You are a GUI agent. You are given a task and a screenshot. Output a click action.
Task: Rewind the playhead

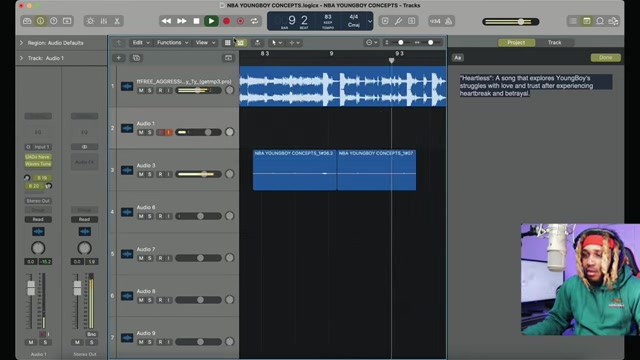(166, 21)
